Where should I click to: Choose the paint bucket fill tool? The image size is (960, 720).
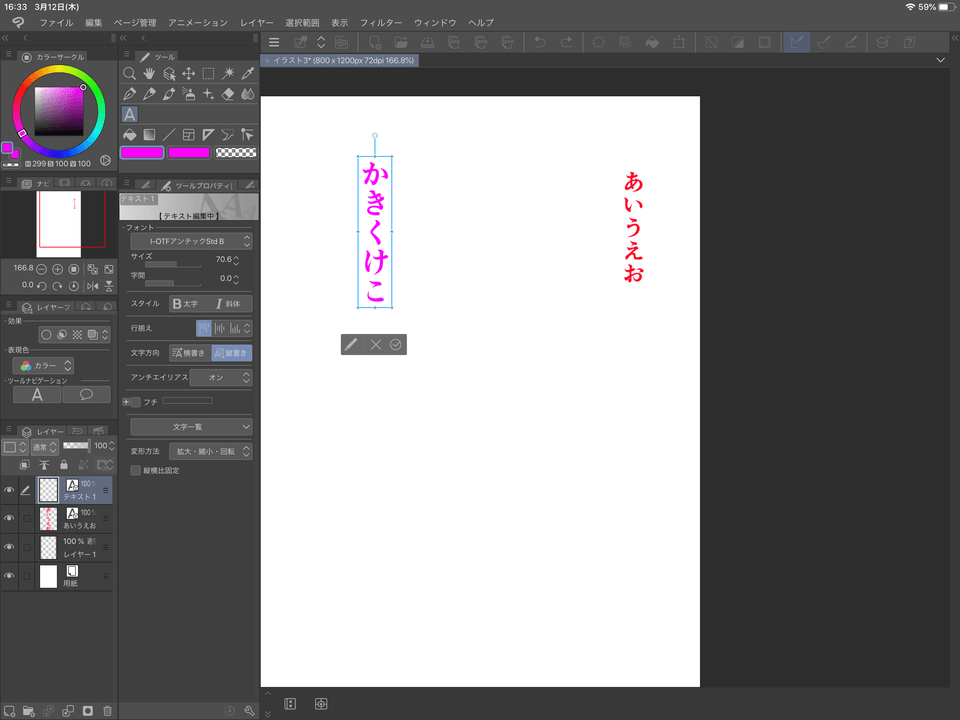tap(129, 134)
